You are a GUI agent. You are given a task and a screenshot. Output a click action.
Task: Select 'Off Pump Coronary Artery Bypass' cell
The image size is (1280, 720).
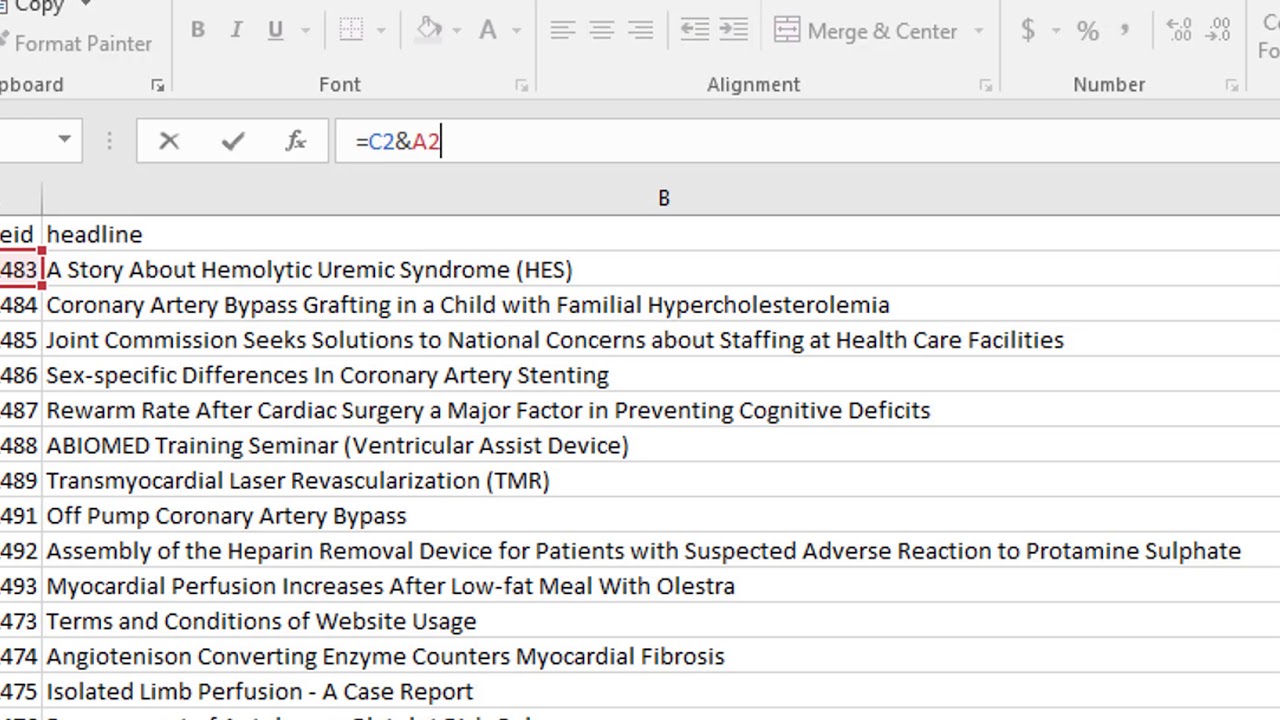(x=662, y=516)
